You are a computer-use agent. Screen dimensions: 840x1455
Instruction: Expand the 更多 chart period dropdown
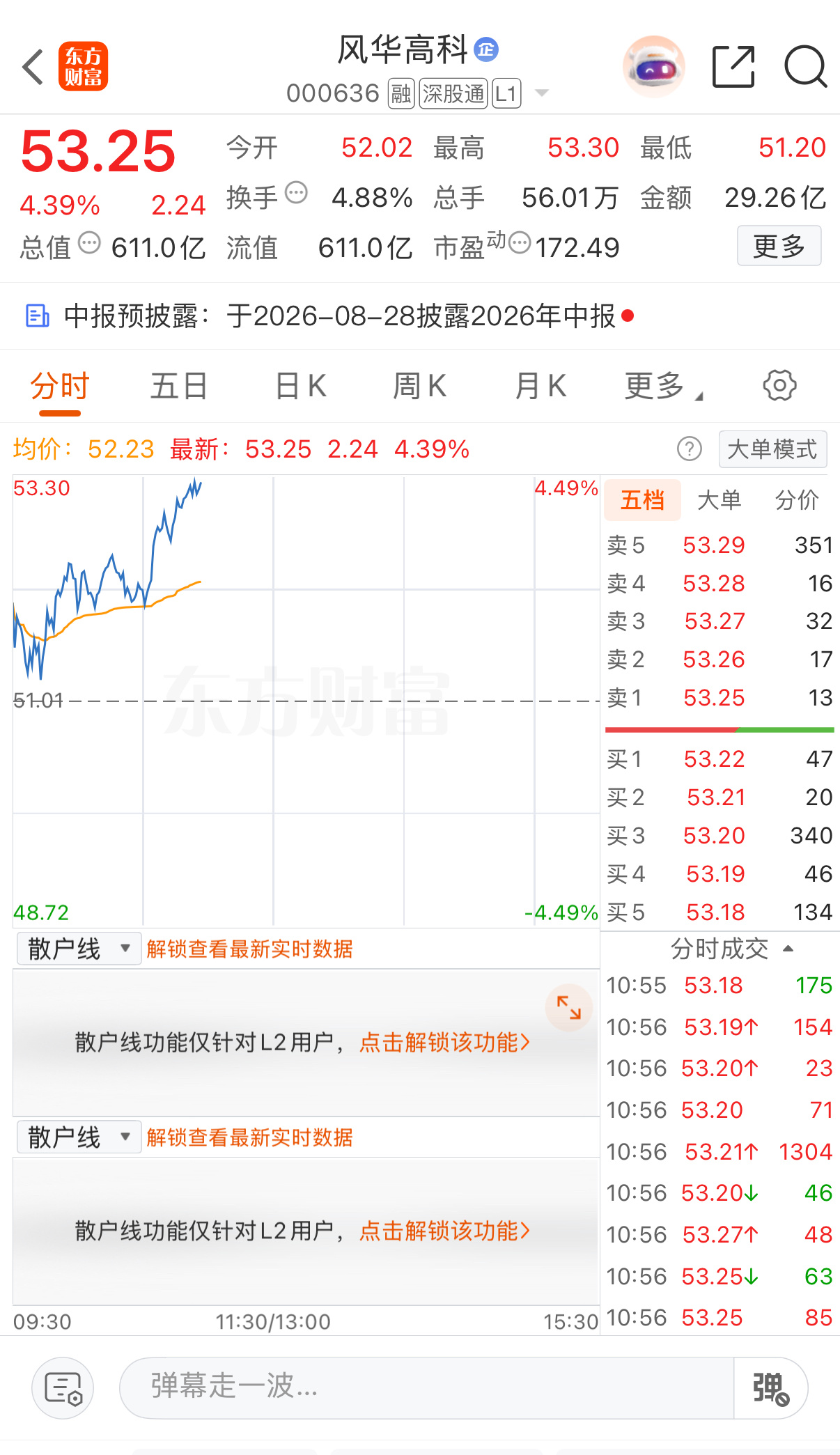(x=663, y=386)
